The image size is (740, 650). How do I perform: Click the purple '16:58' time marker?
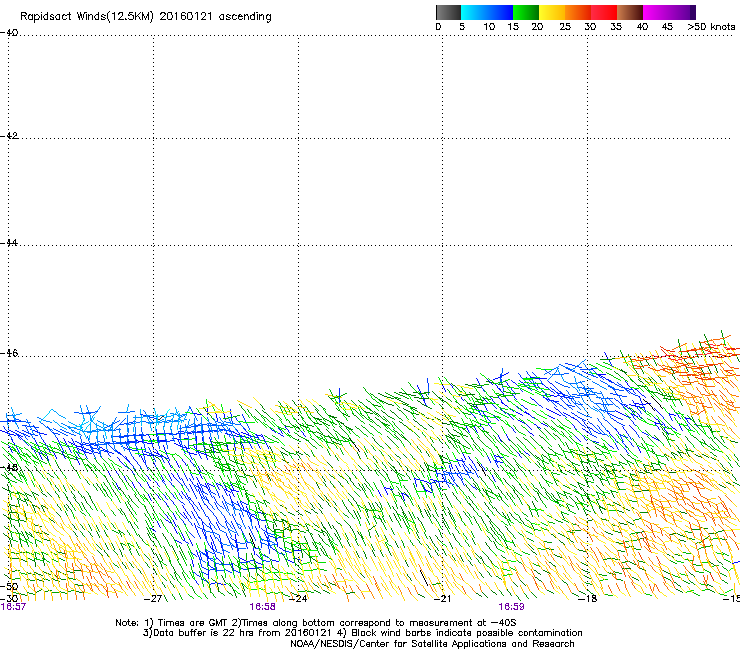(262, 607)
